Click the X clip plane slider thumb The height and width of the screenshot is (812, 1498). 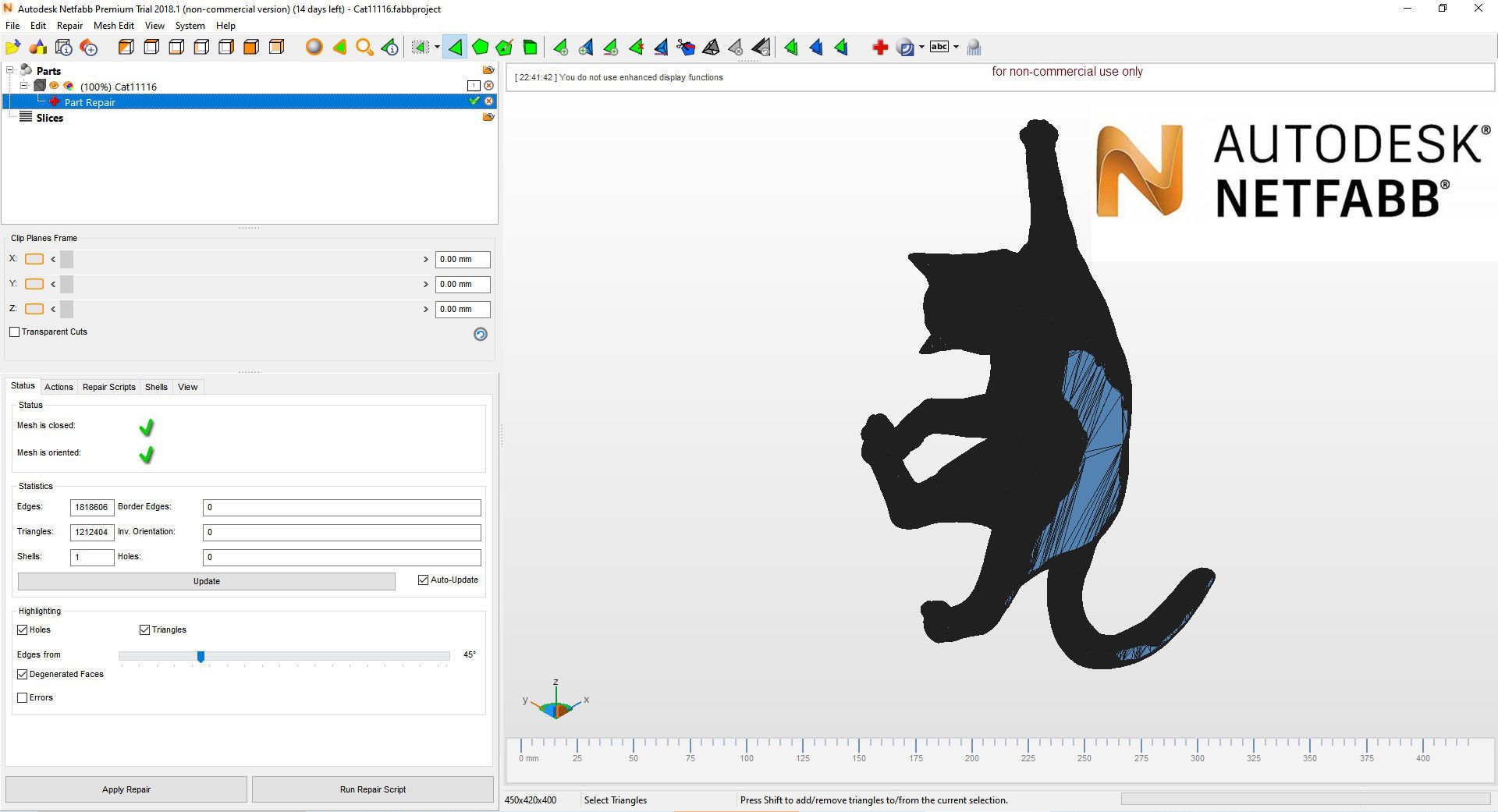tap(66, 259)
